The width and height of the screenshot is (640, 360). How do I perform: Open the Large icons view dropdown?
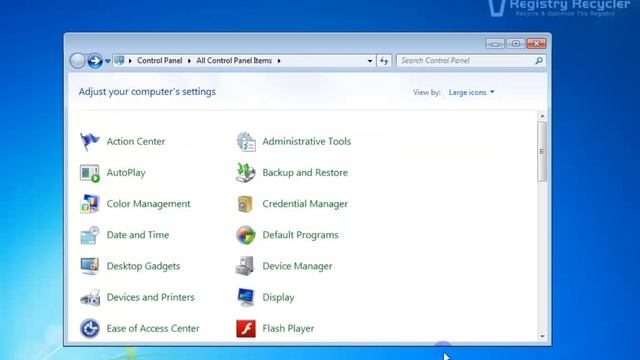tap(471, 93)
